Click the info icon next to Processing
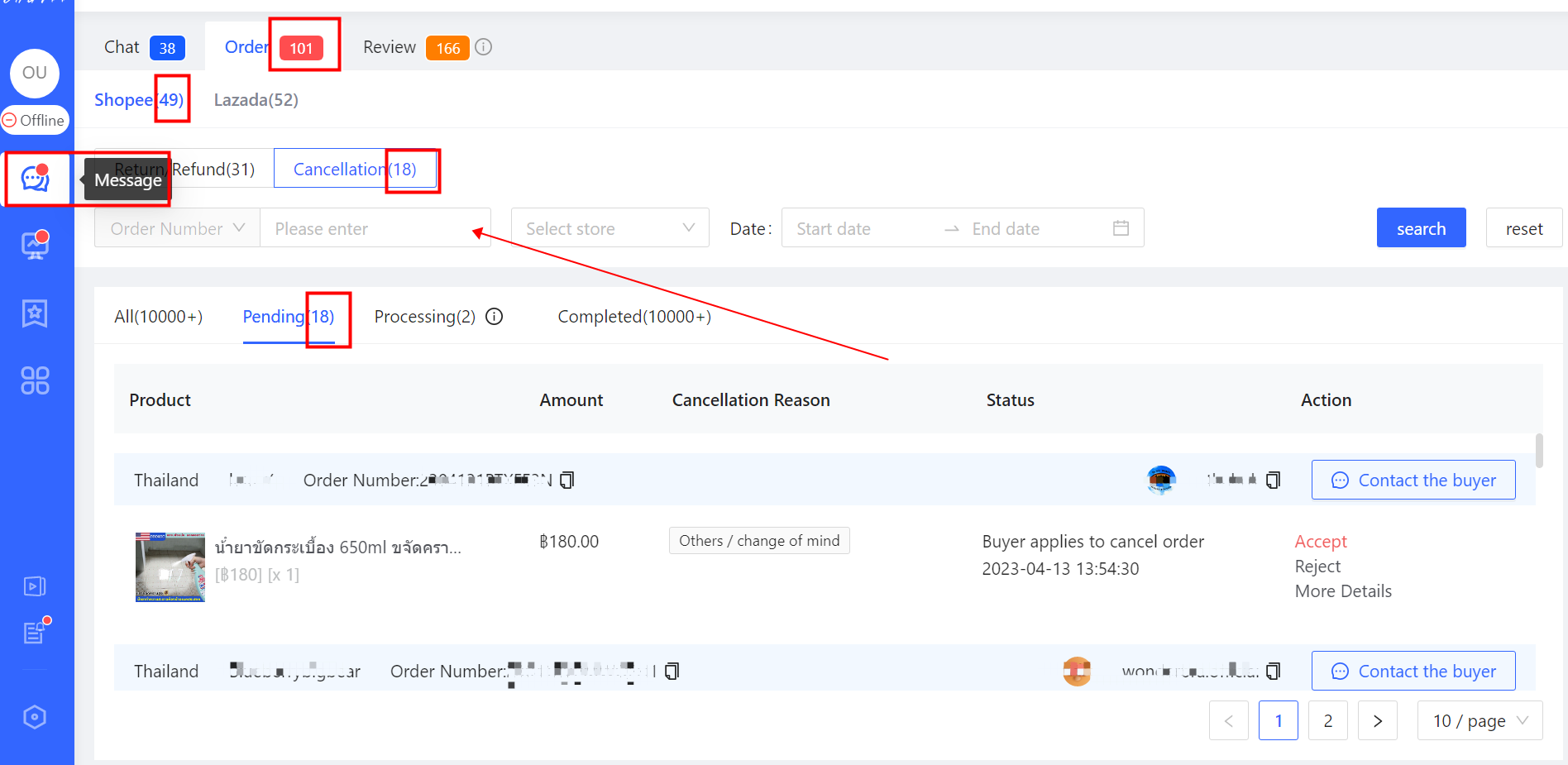 (495, 317)
